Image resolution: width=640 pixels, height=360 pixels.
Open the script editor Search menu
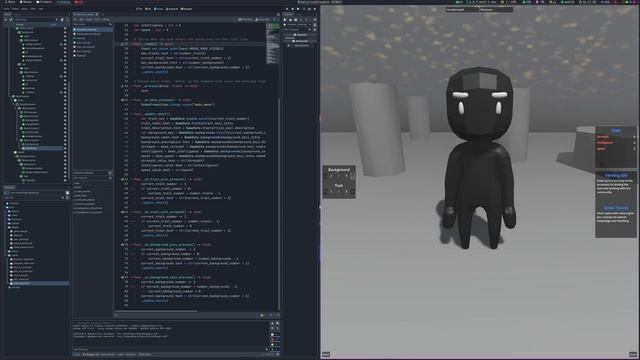[89, 19]
